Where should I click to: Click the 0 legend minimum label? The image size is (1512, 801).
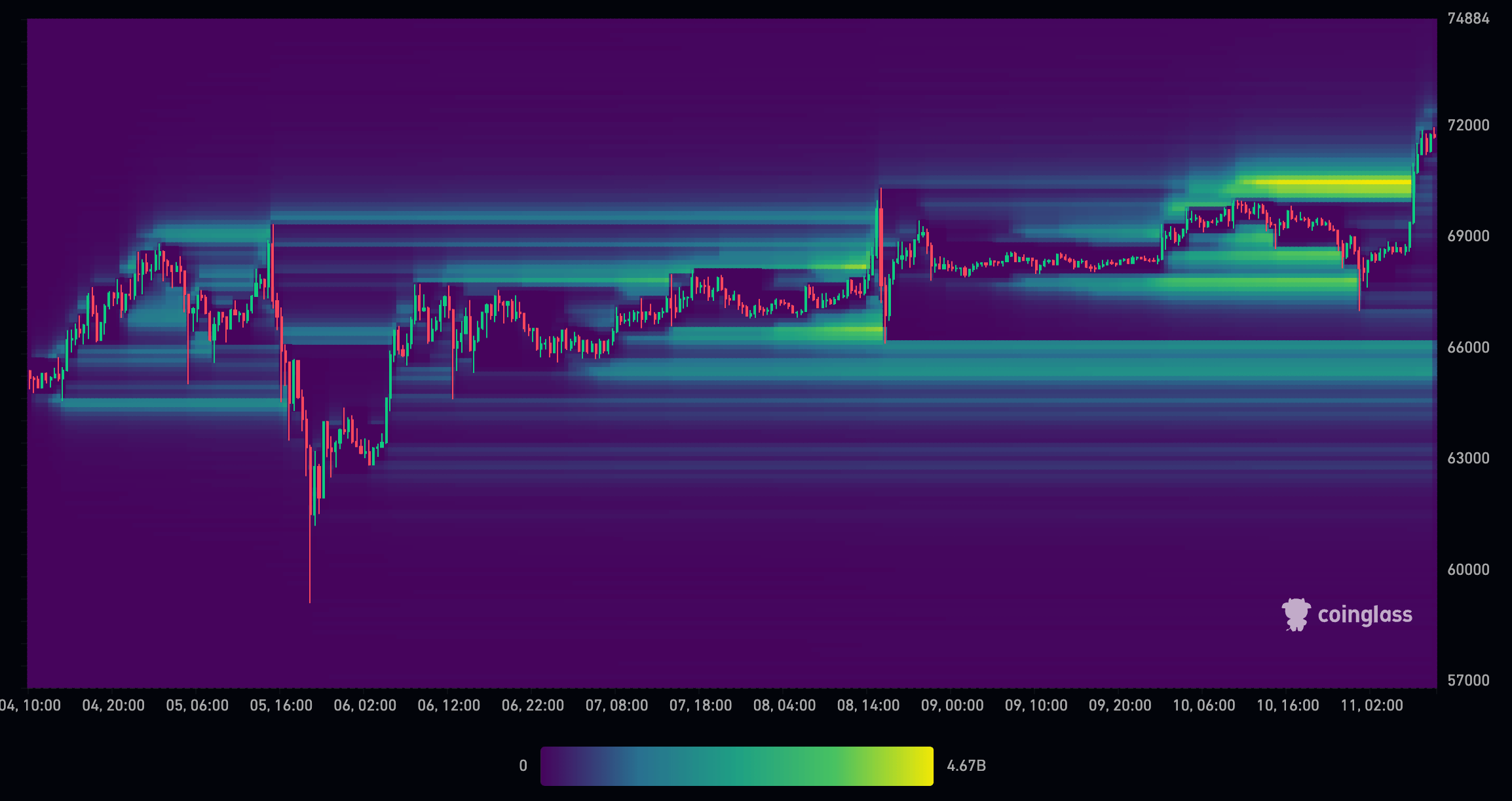pos(523,766)
